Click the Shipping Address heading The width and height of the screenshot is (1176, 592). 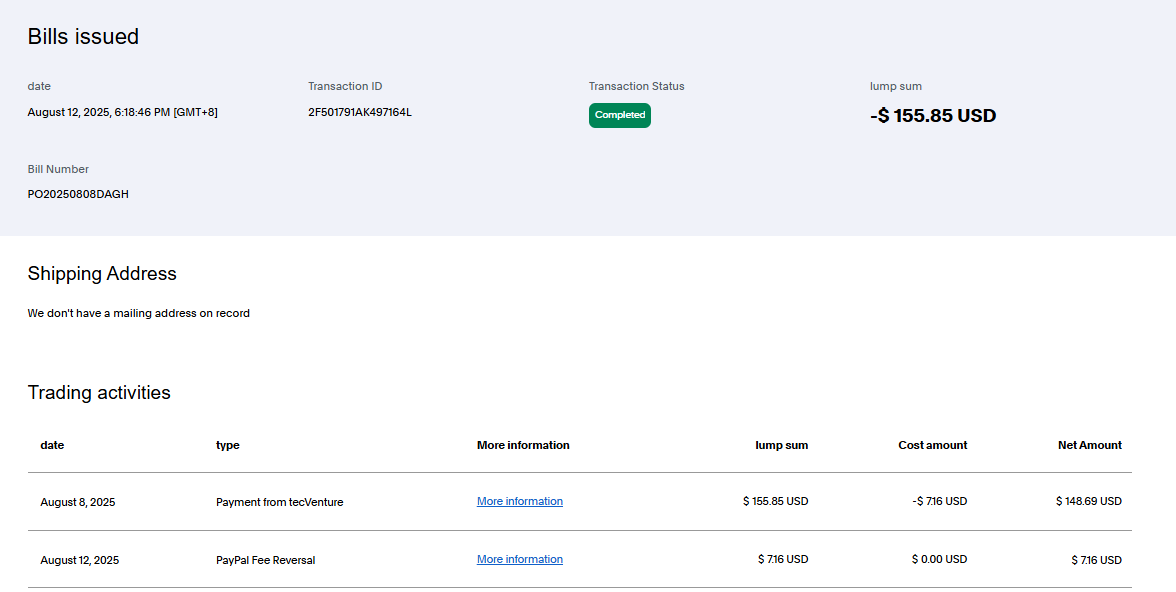point(101,274)
